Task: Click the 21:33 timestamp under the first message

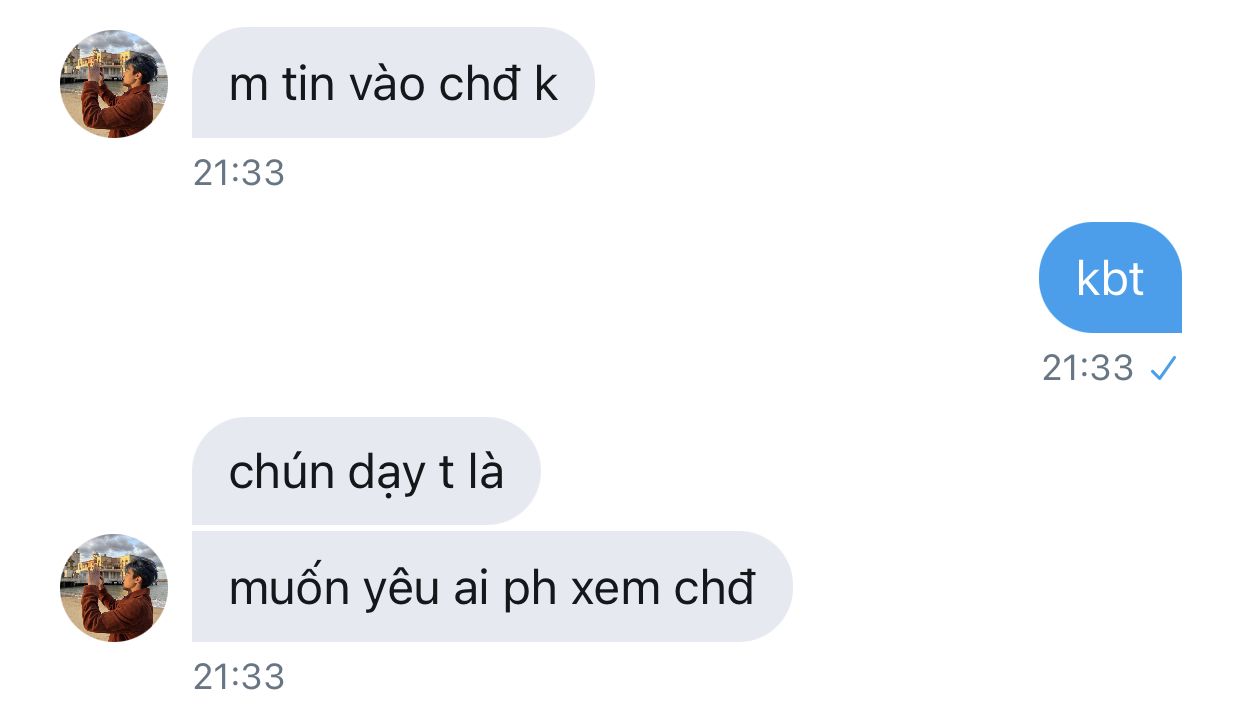Action: pos(239,173)
